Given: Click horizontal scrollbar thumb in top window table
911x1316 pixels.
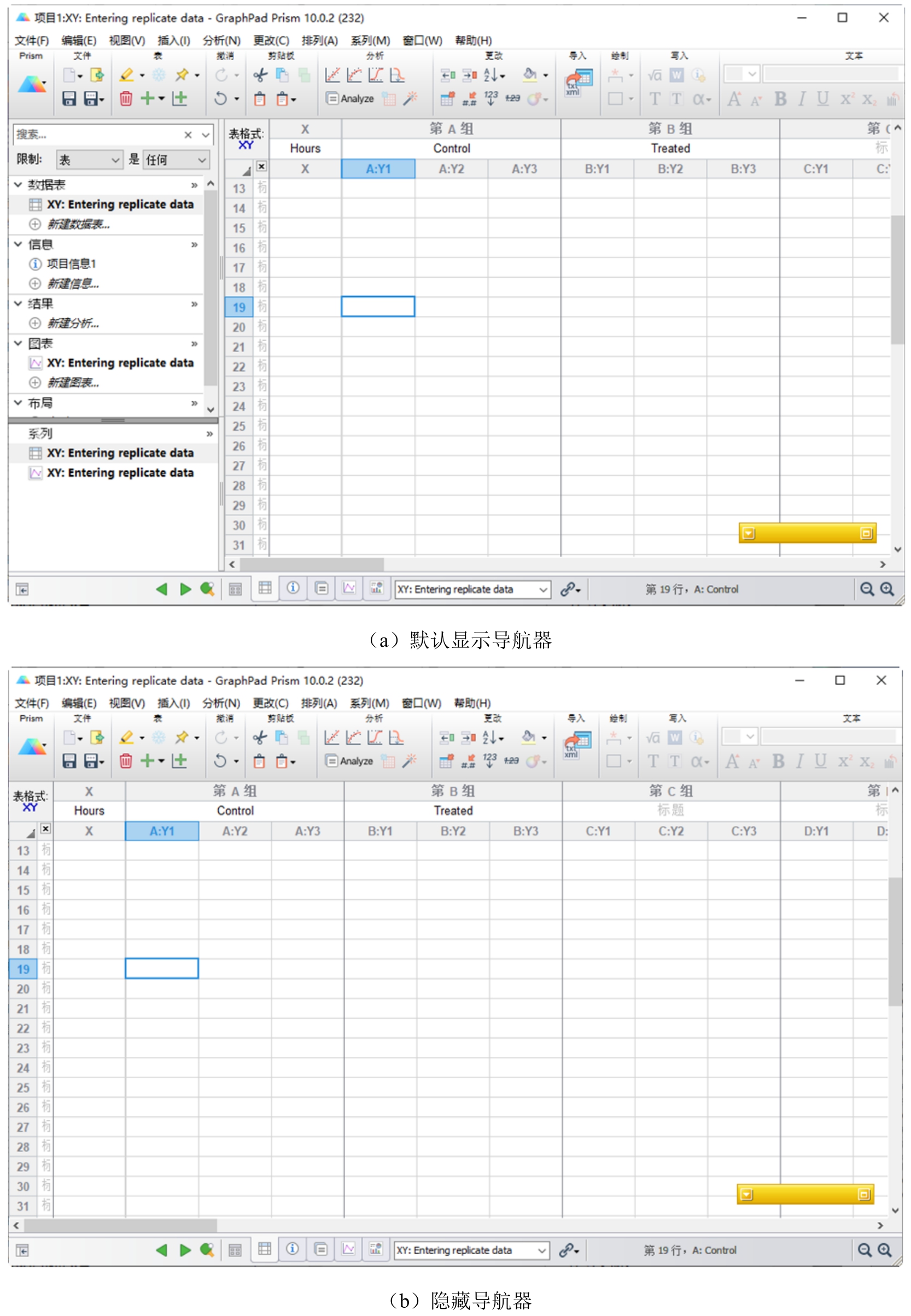Looking at the screenshot, I should pyautogui.click(x=312, y=564).
